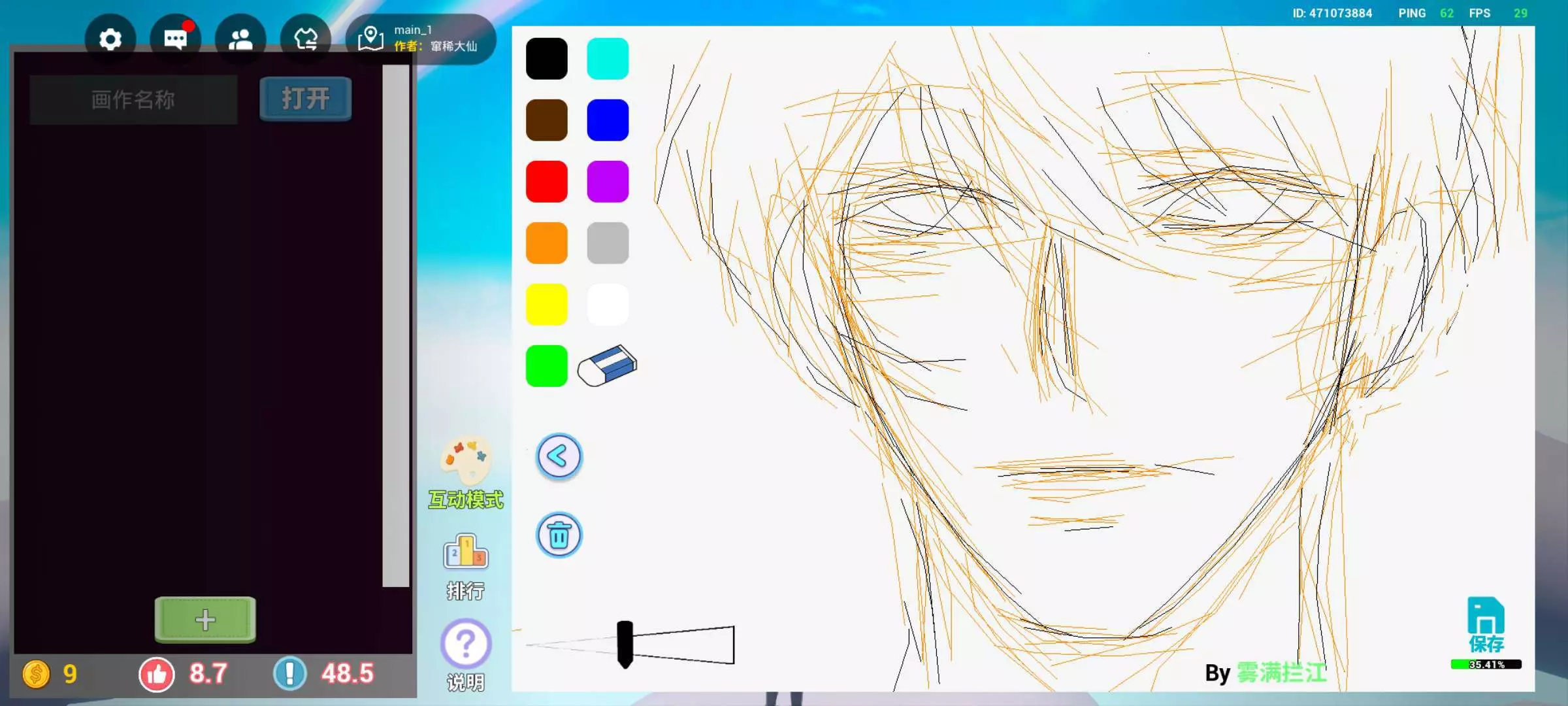Click the thumbs-up like icon
1568x706 pixels.
point(157,674)
